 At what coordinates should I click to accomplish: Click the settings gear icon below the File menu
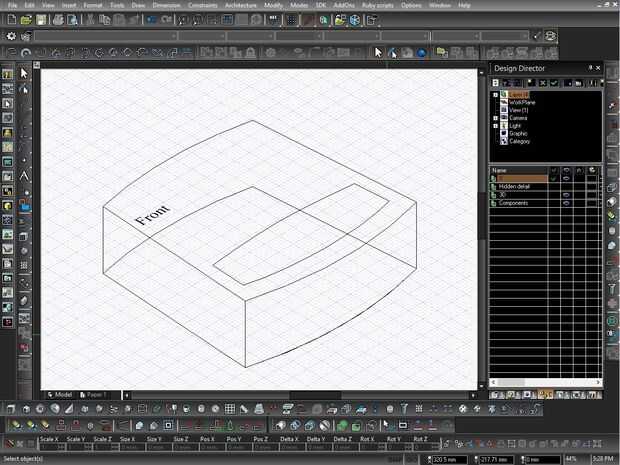point(11,36)
